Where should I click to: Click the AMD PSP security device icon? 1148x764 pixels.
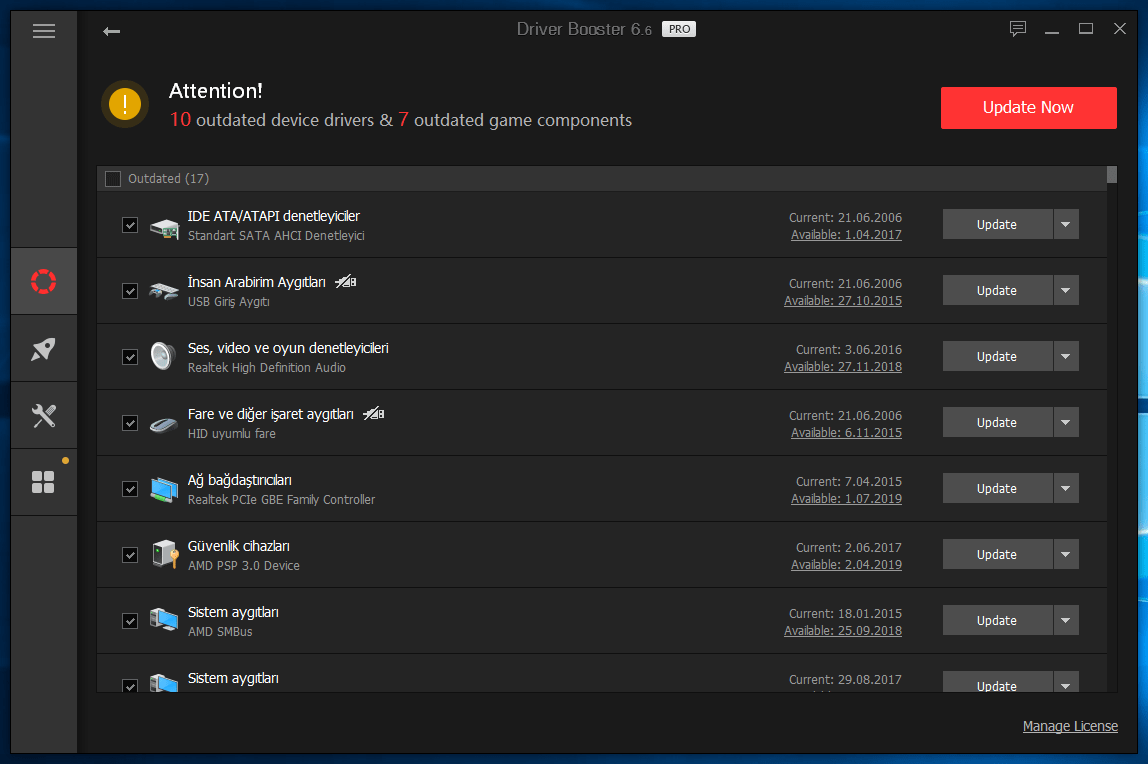pos(165,554)
